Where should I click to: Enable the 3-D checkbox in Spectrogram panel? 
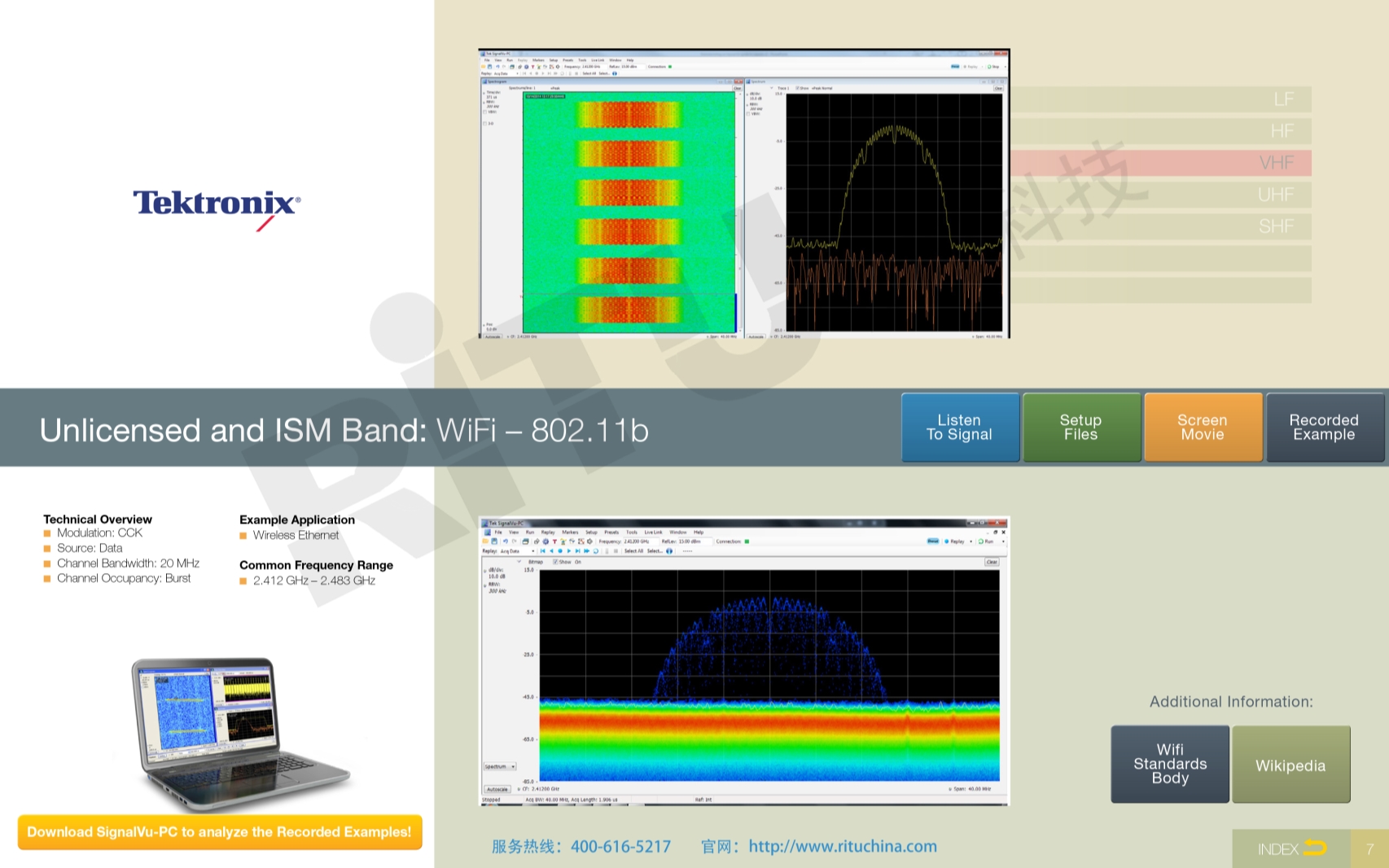tap(485, 124)
